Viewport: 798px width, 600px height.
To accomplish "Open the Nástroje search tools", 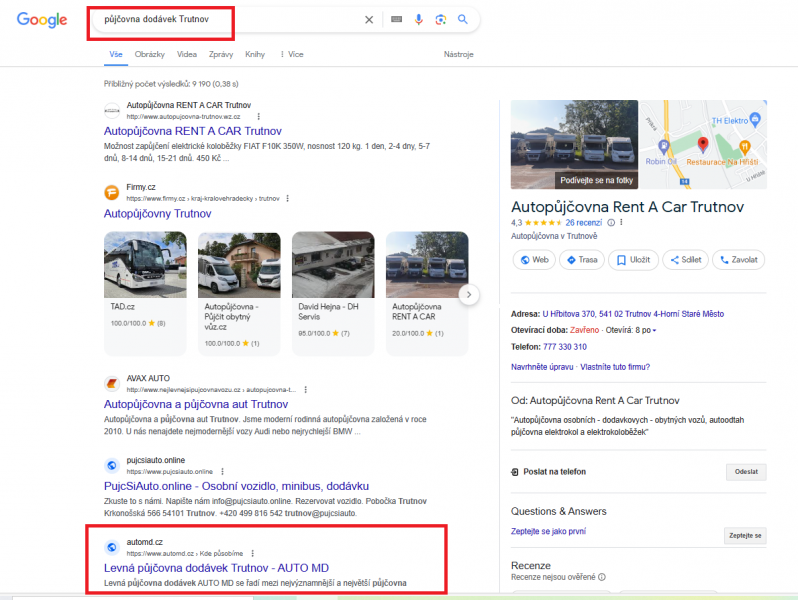I will click(459, 54).
